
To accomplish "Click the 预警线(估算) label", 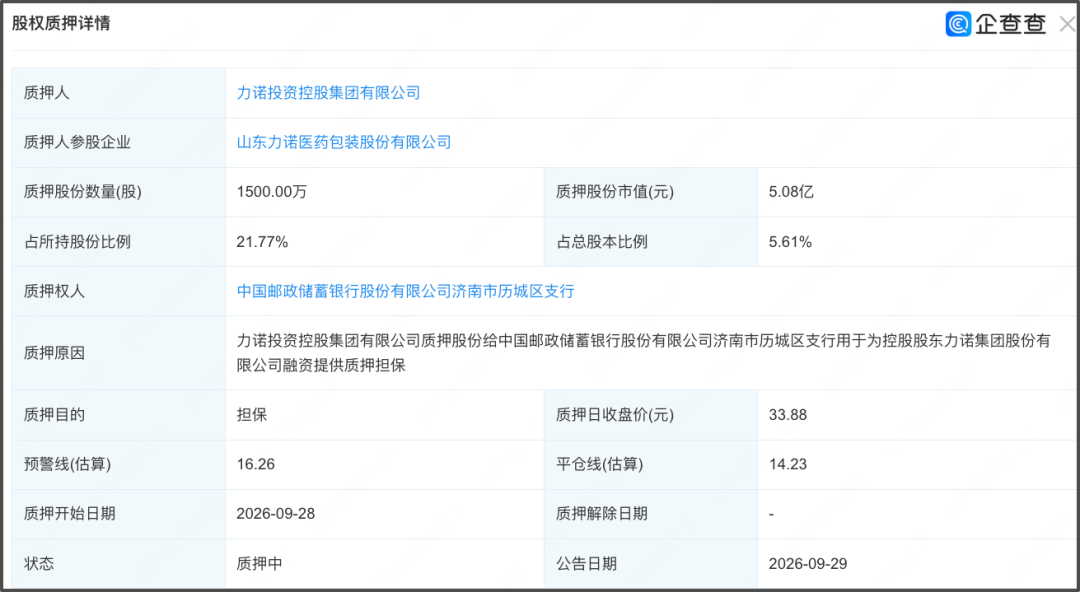I will tap(68, 464).
